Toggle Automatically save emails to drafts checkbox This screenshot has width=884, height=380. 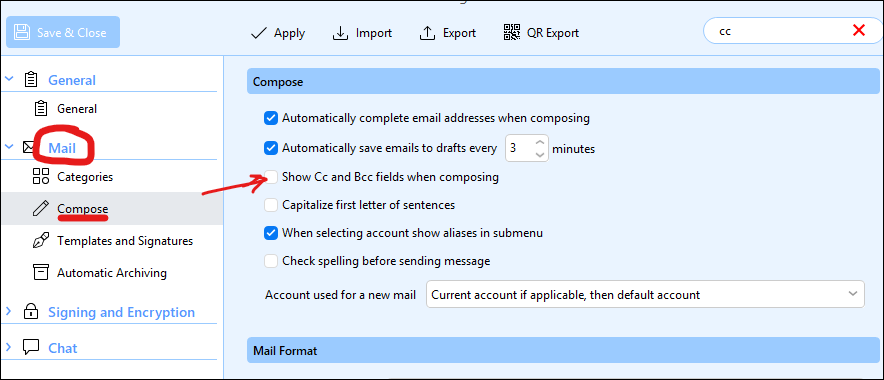click(x=271, y=148)
